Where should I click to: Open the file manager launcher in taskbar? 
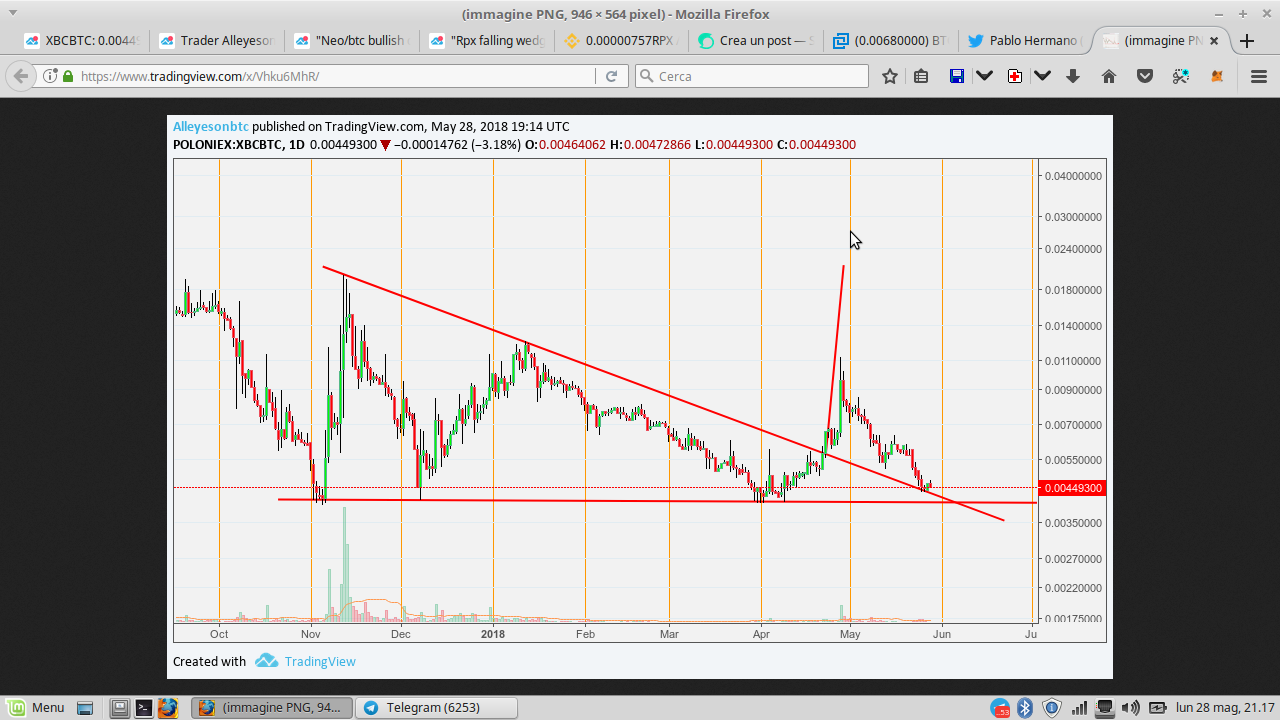120,708
